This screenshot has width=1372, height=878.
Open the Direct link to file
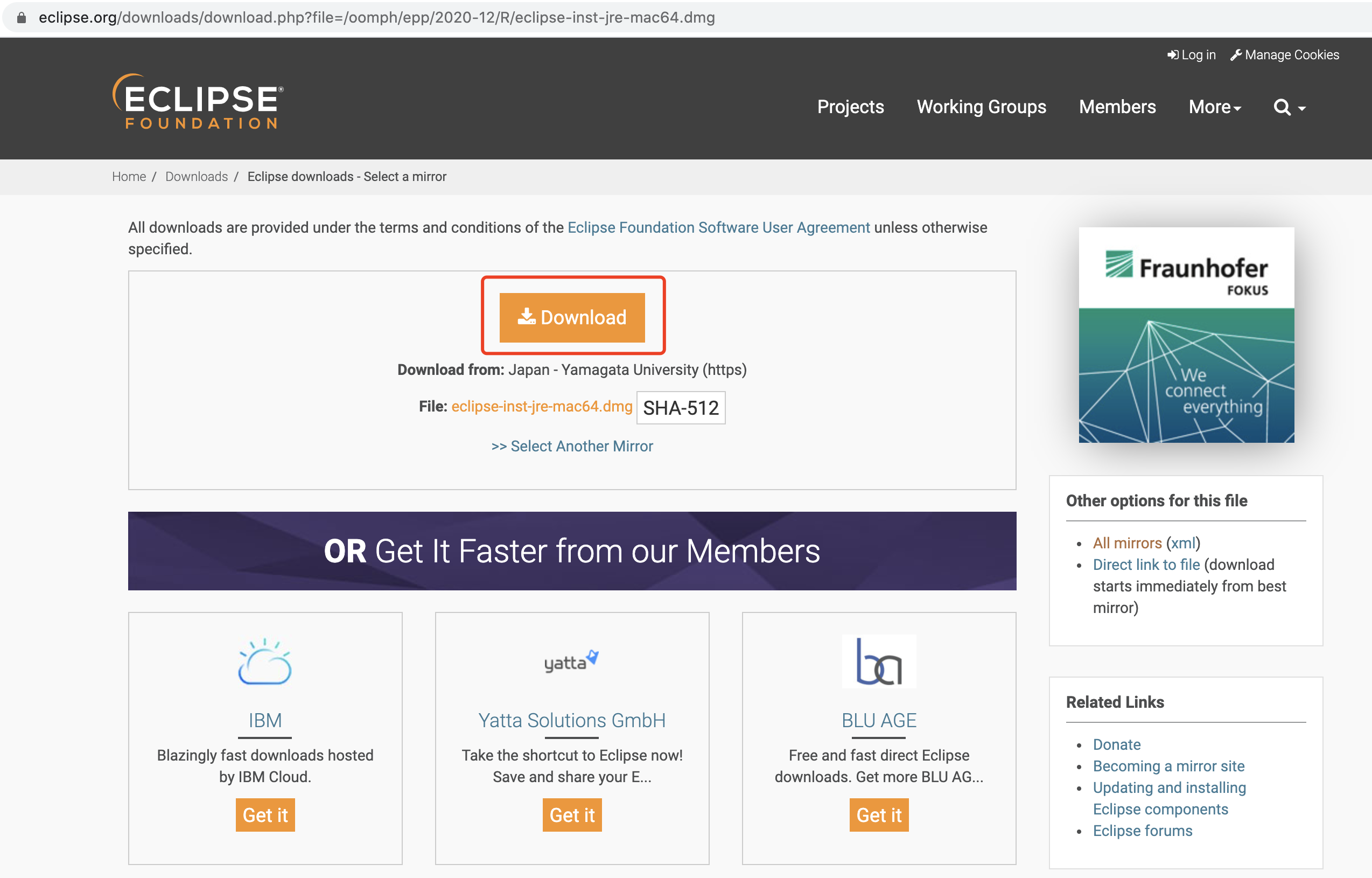[x=1146, y=565]
